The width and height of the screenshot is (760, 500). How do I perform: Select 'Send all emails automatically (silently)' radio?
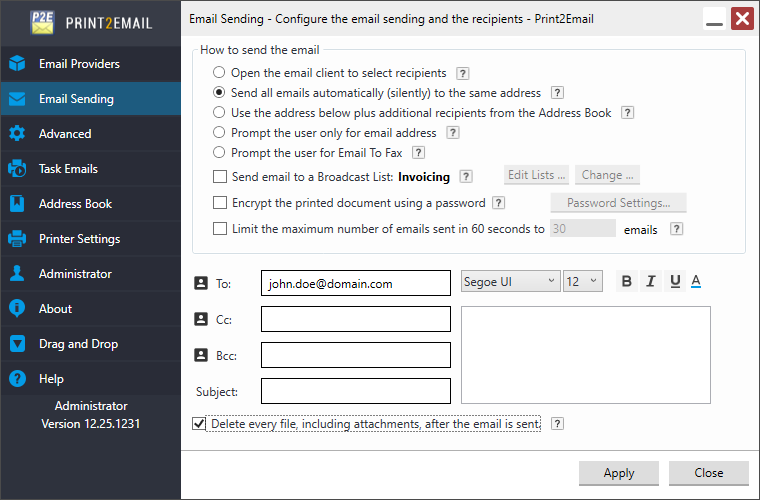219,92
